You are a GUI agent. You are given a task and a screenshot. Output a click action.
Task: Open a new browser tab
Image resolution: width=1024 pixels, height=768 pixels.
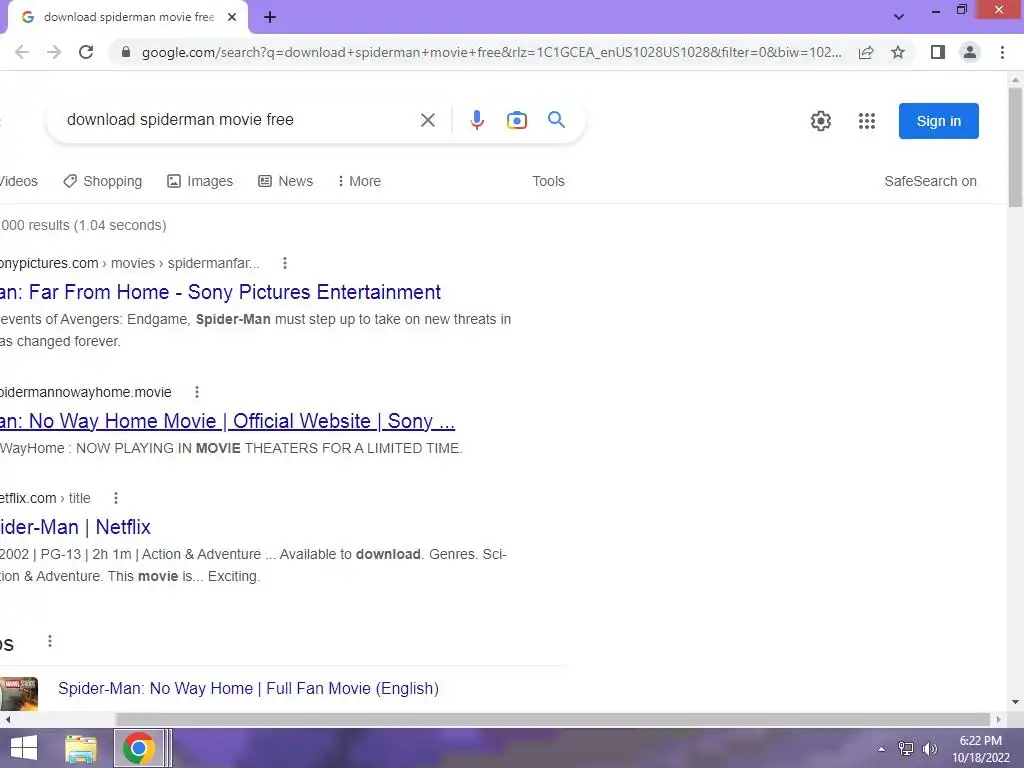click(x=270, y=17)
